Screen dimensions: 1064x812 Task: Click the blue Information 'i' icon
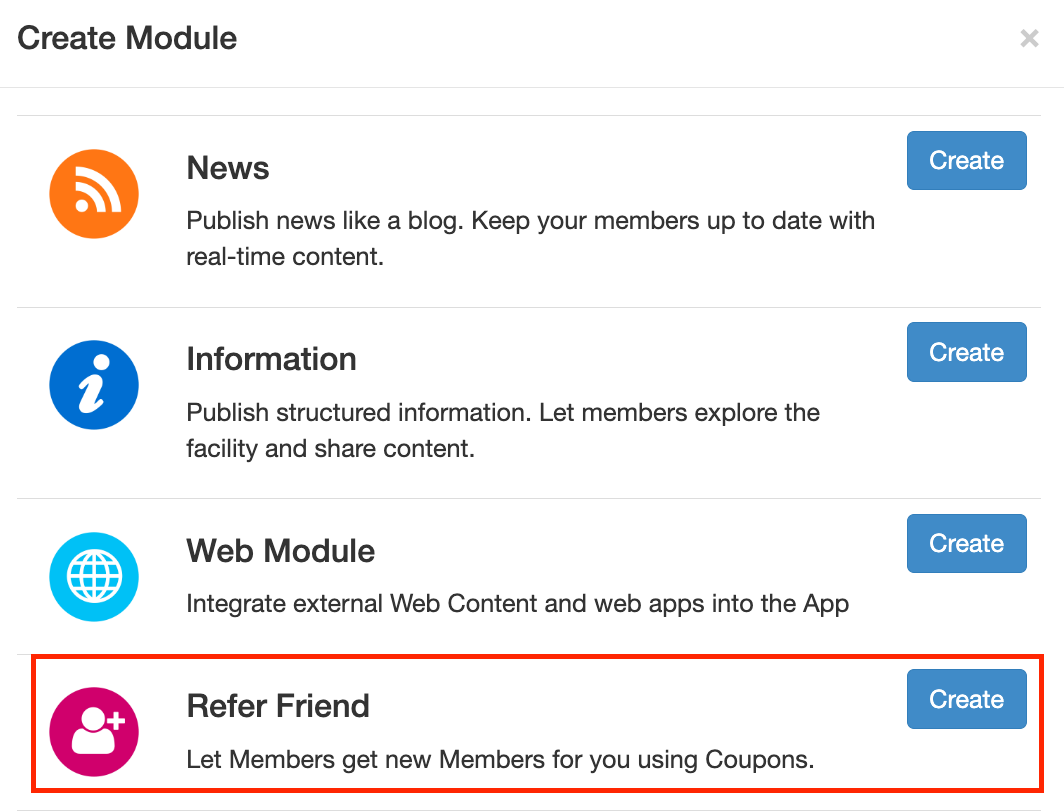pyautogui.click(x=94, y=385)
